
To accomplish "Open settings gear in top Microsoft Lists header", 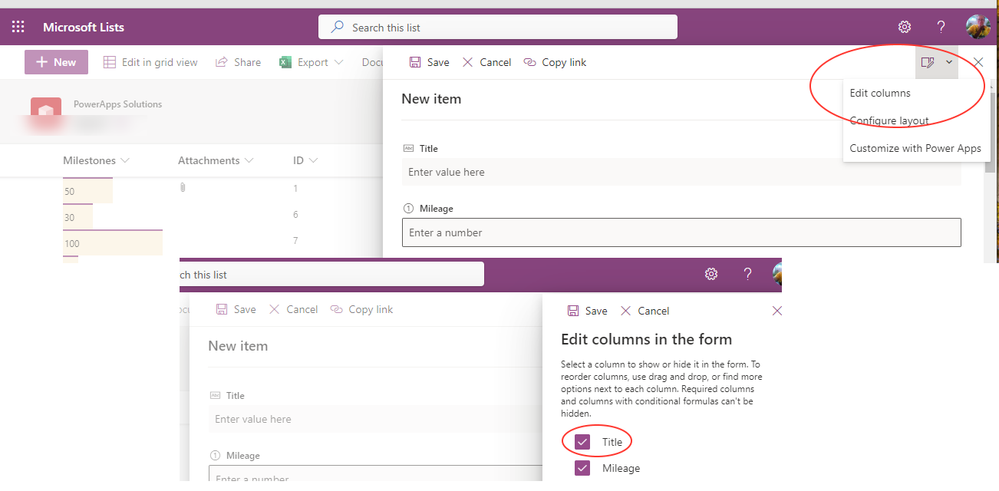I will click(904, 27).
